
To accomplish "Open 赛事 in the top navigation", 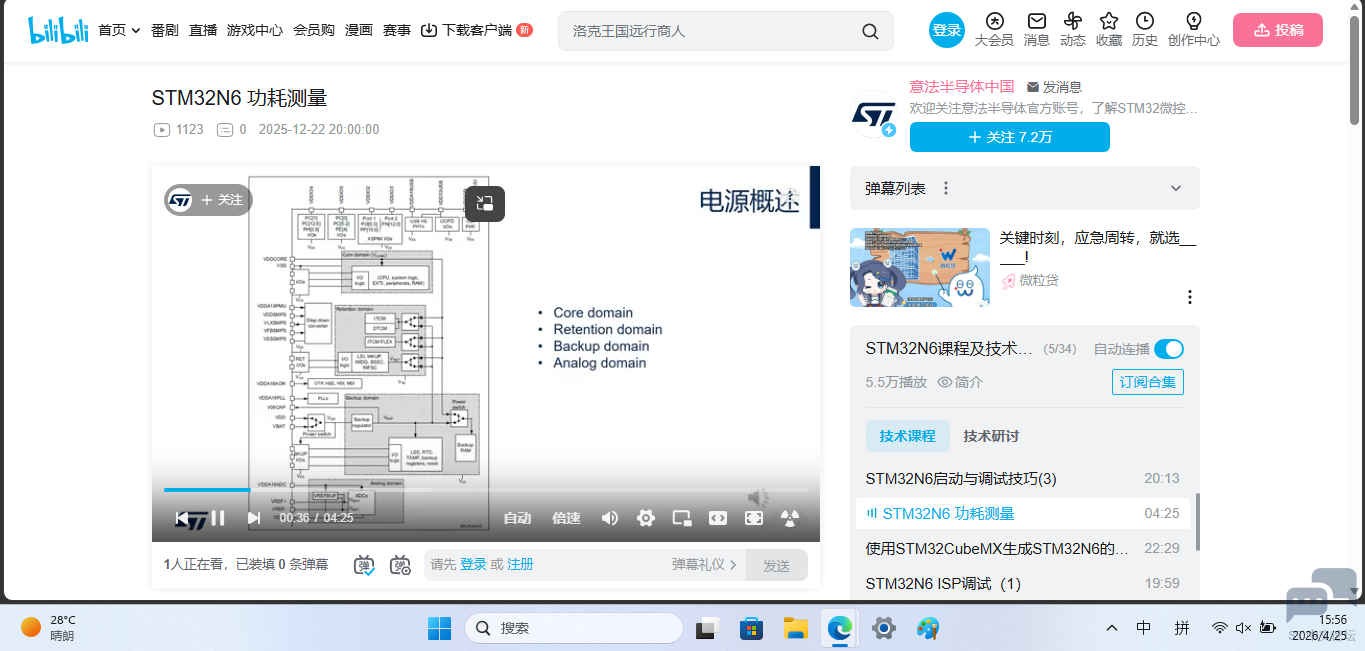I will (397, 30).
